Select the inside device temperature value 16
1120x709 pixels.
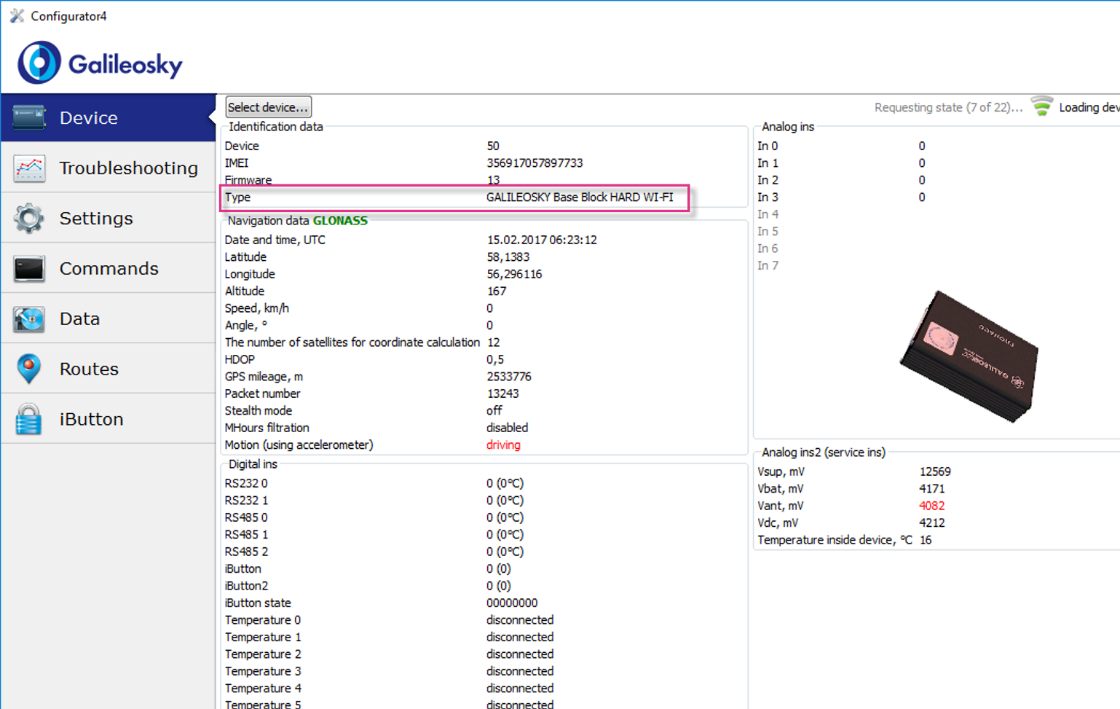pos(926,540)
